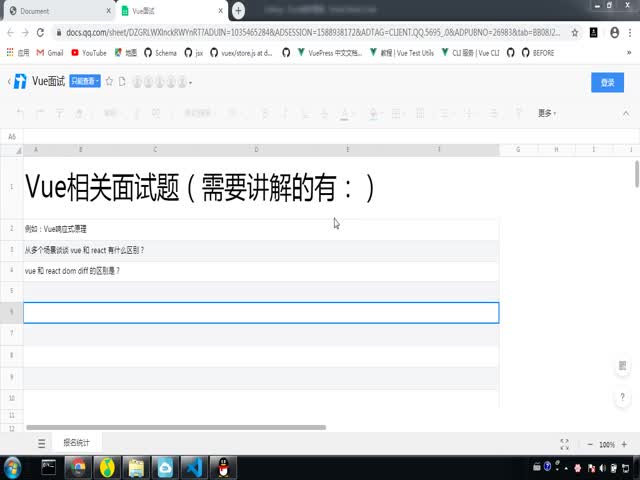Image resolution: width=640 pixels, height=480 pixels.
Task: Open Visual Studio Code from taskbar
Action: [194, 468]
